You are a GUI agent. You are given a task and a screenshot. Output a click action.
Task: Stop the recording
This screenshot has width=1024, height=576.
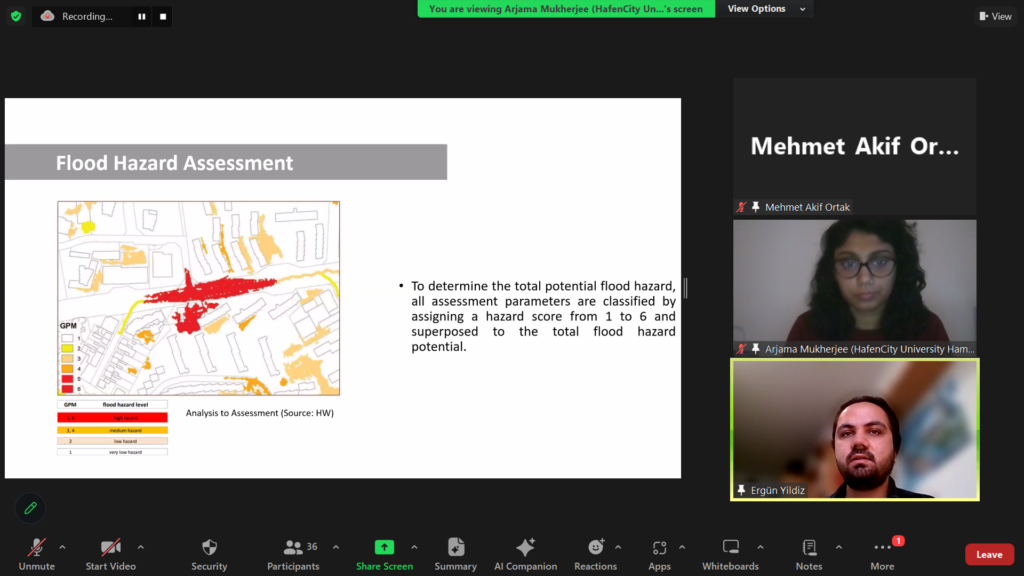click(163, 16)
